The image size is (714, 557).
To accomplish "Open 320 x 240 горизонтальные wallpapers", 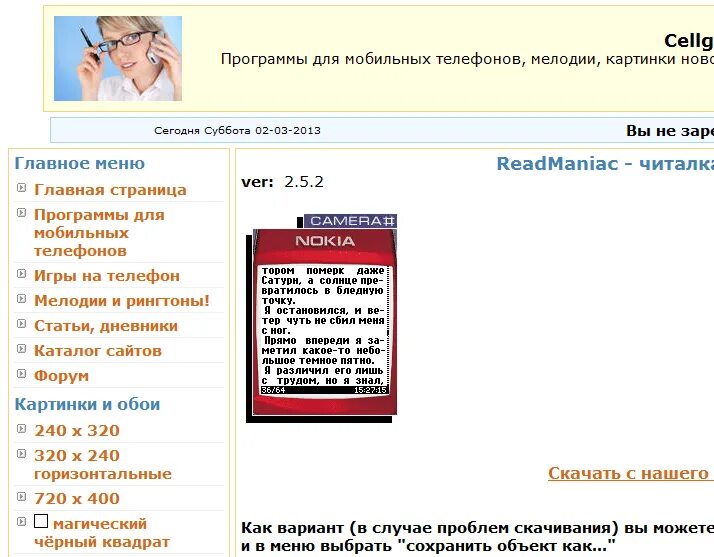I will click(x=103, y=464).
